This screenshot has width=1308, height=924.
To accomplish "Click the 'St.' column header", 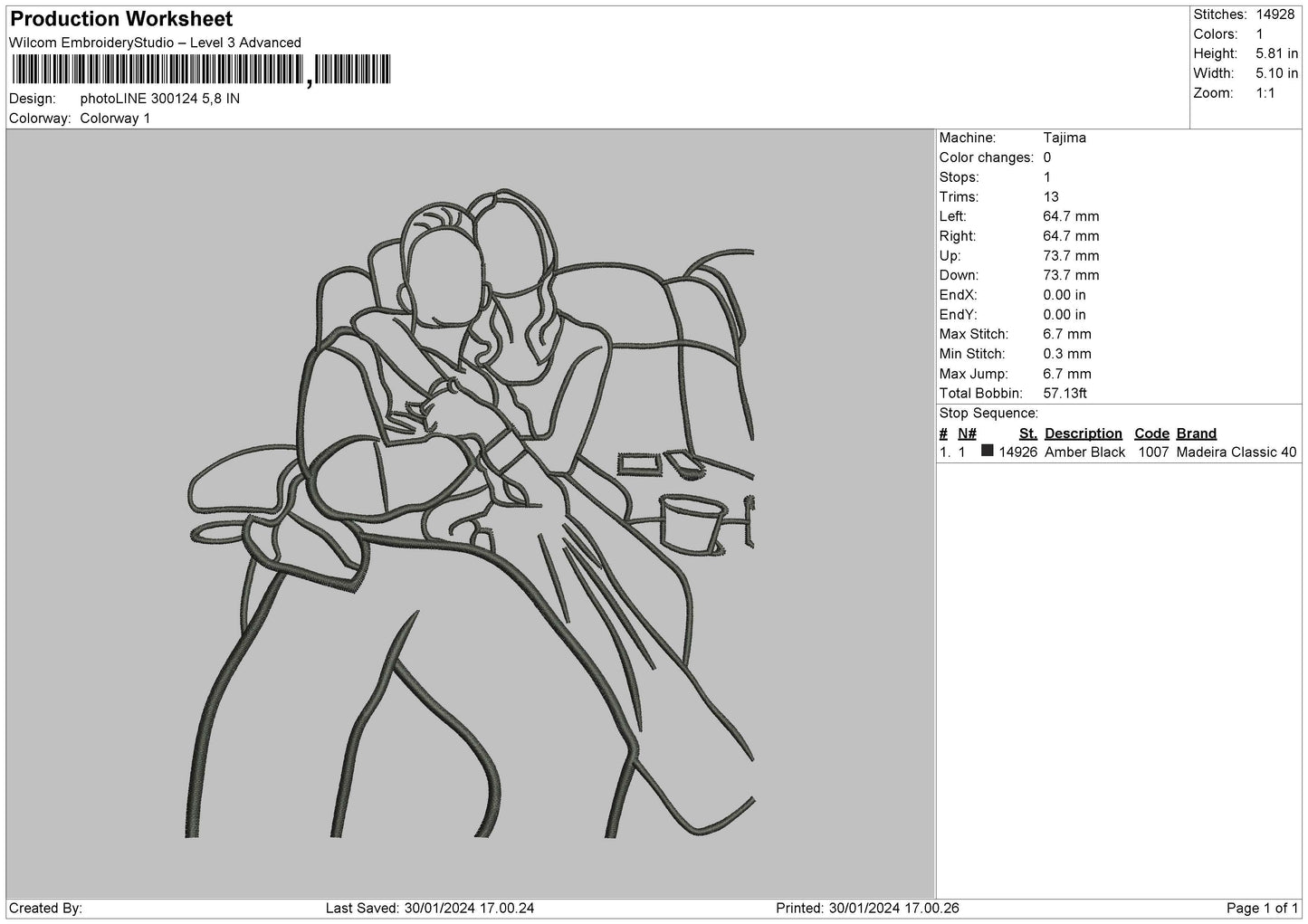I will tap(1028, 433).
